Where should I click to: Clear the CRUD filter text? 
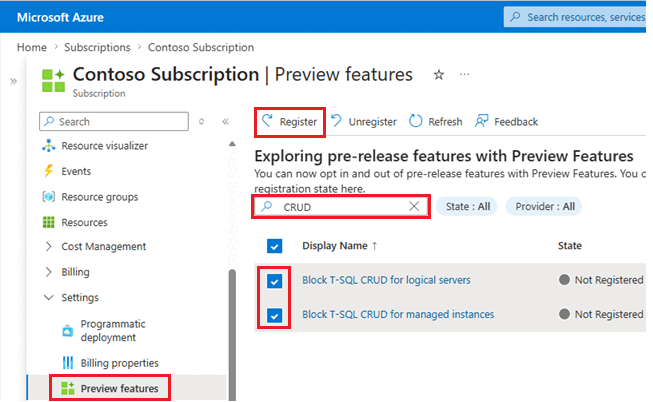414,206
